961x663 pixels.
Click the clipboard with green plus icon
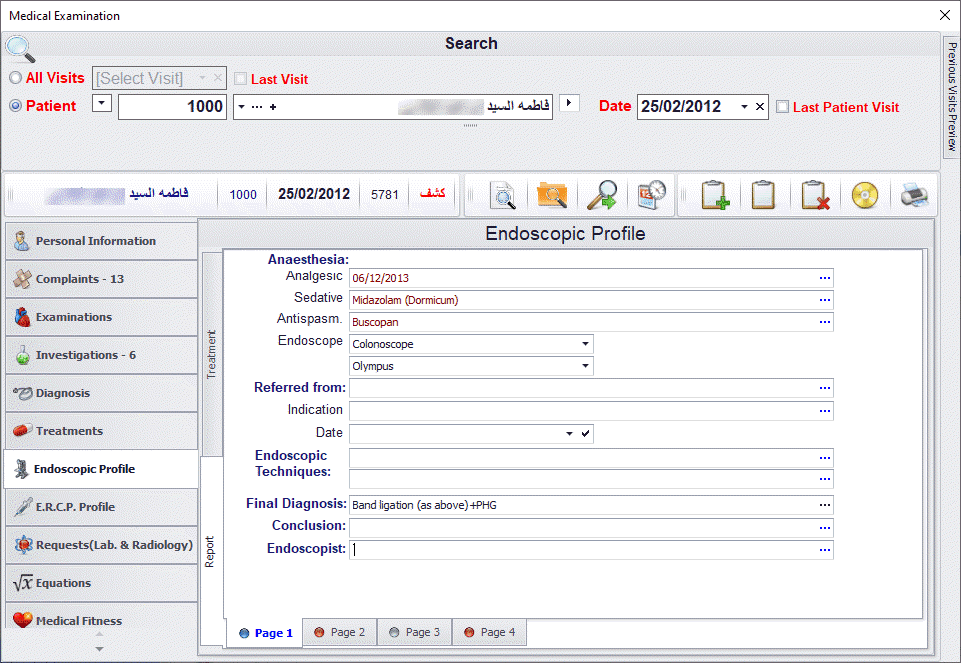pos(714,195)
